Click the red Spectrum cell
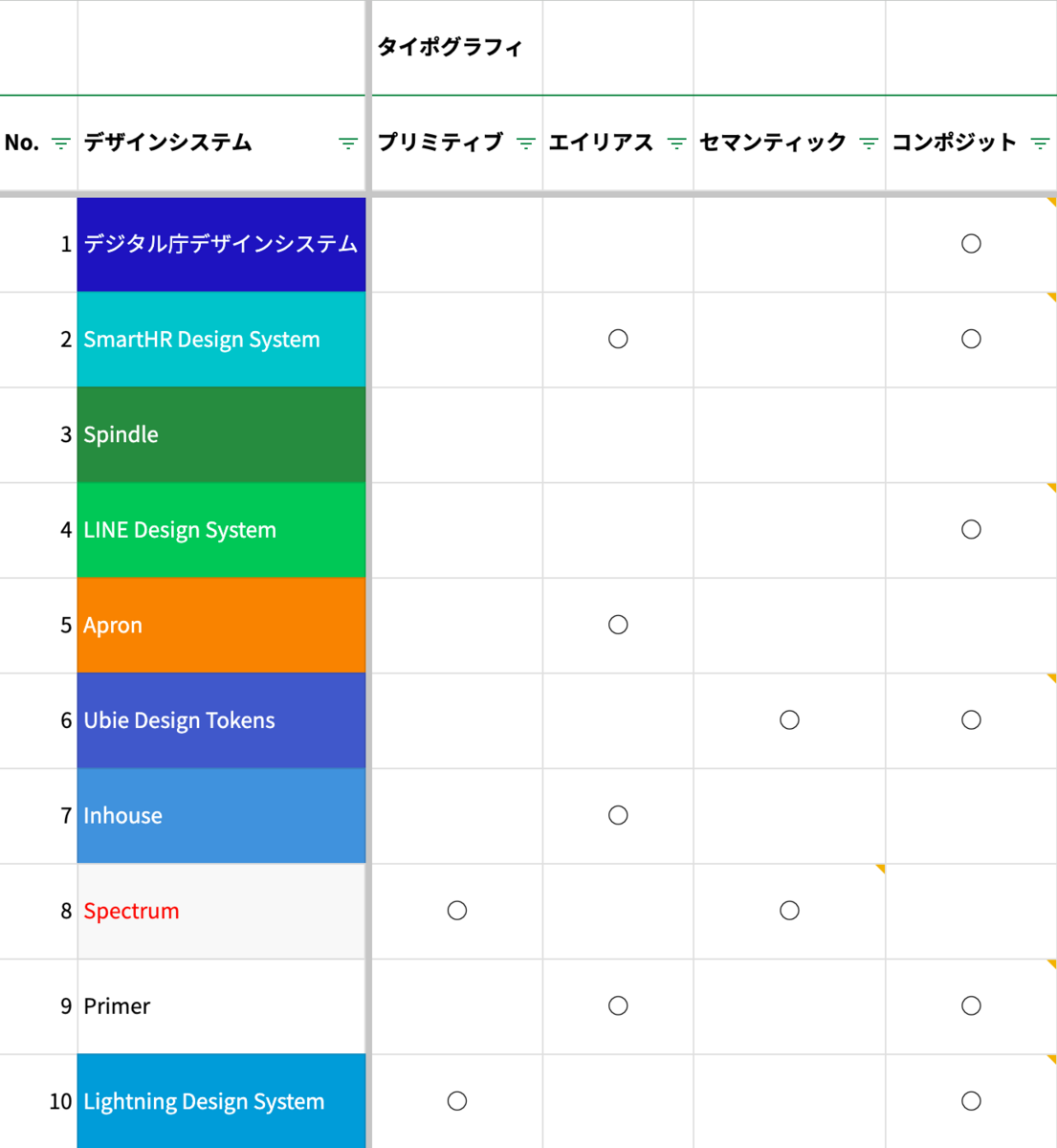1057x1148 pixels. click(221, 911)
